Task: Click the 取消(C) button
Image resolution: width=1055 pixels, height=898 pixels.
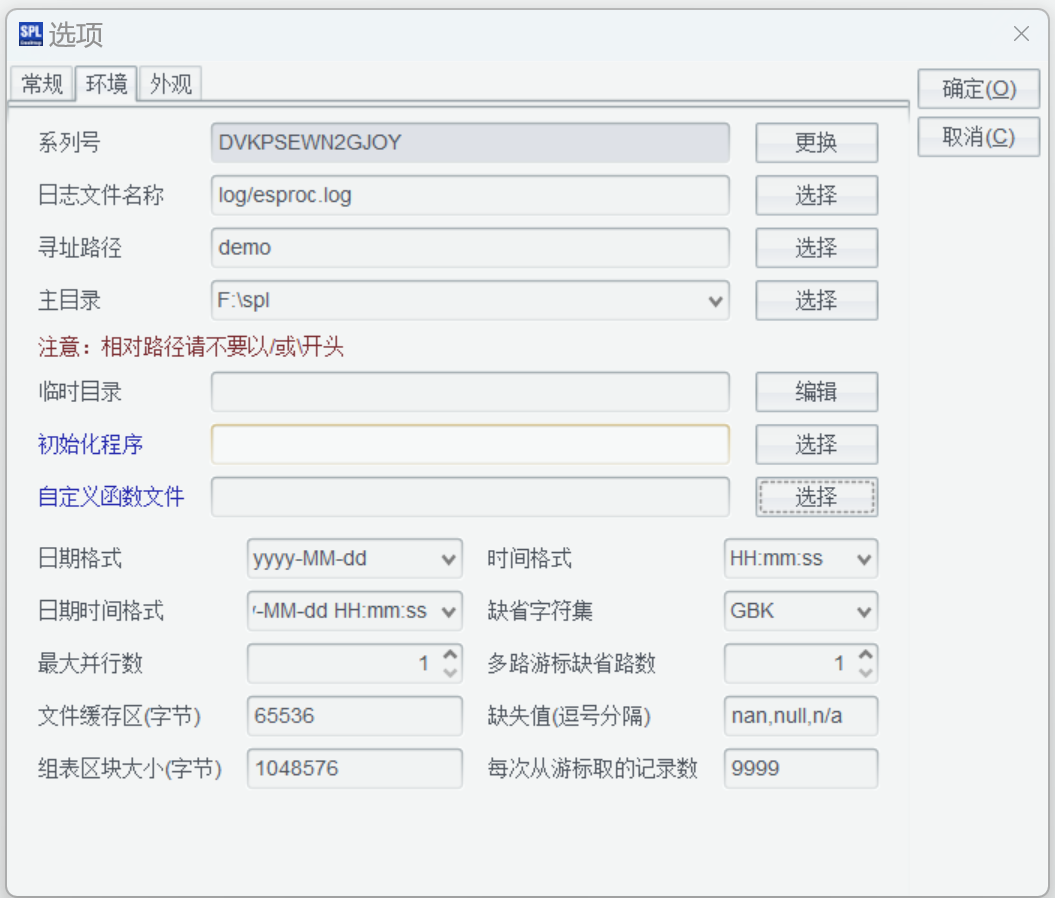Action: [978, 138]
